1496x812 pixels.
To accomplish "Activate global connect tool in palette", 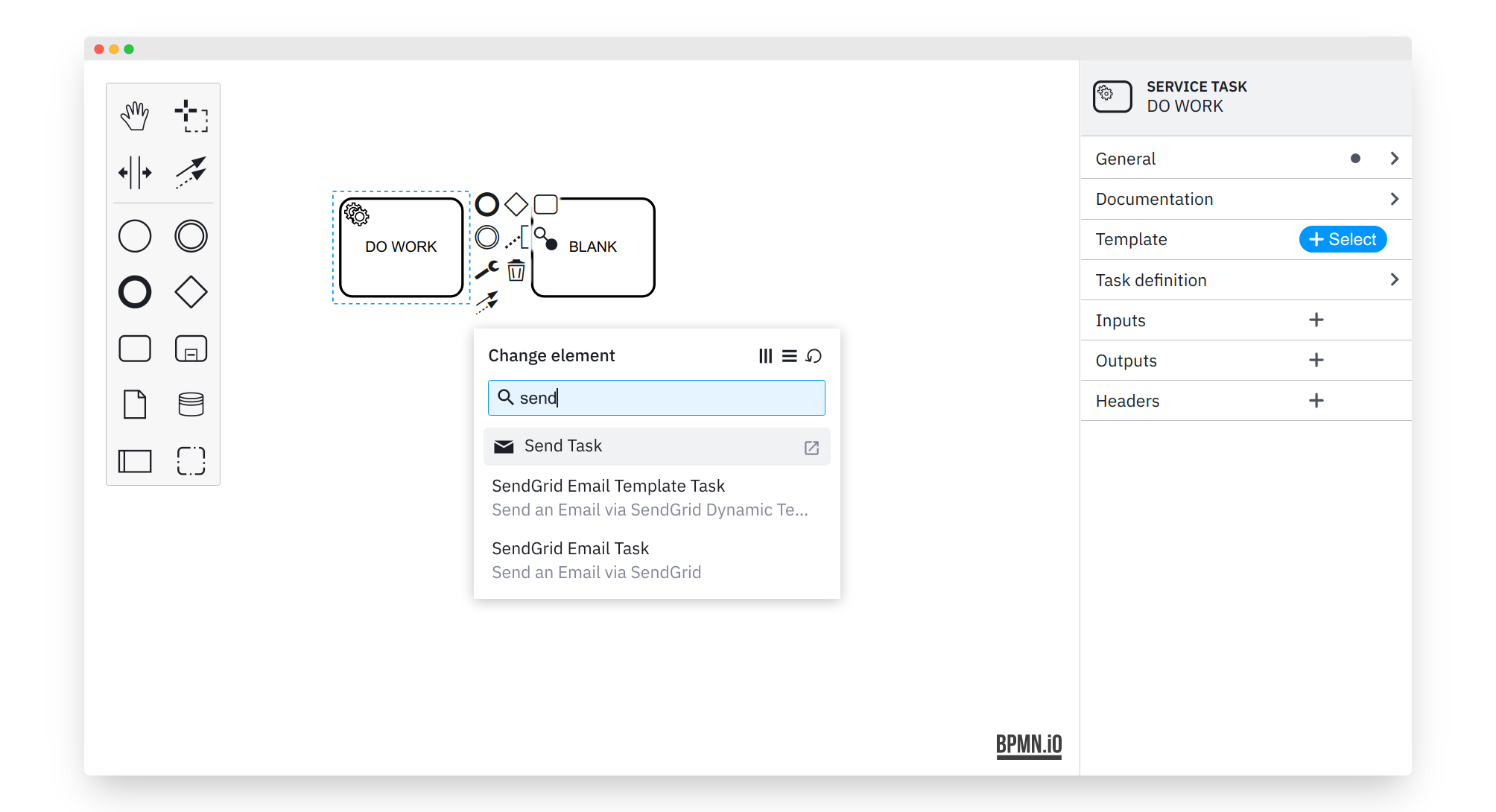I will pyautogui.click(x=191, y=173).
